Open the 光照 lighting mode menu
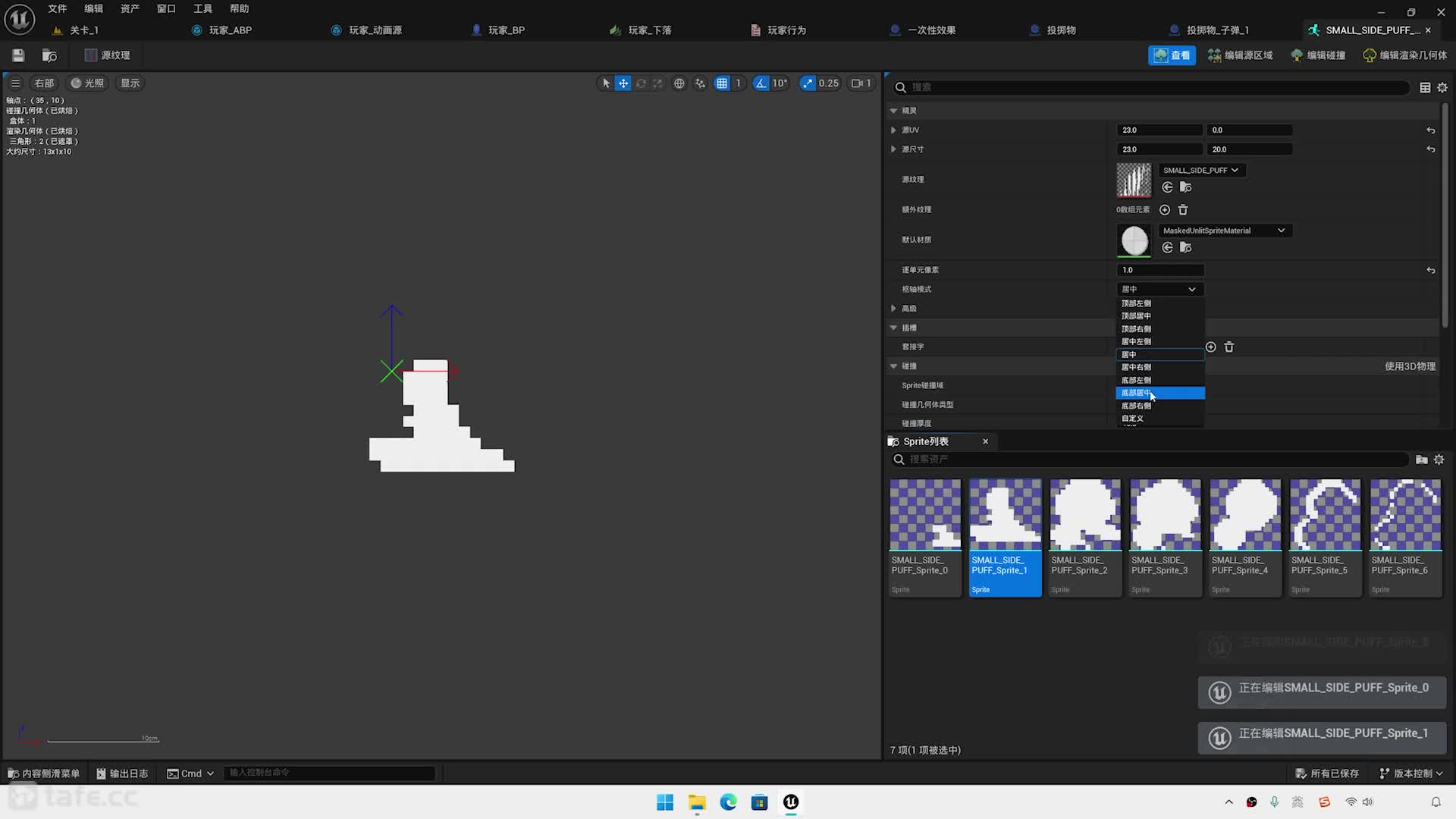This screenshot has width=1456, height=819. point(88,83)
